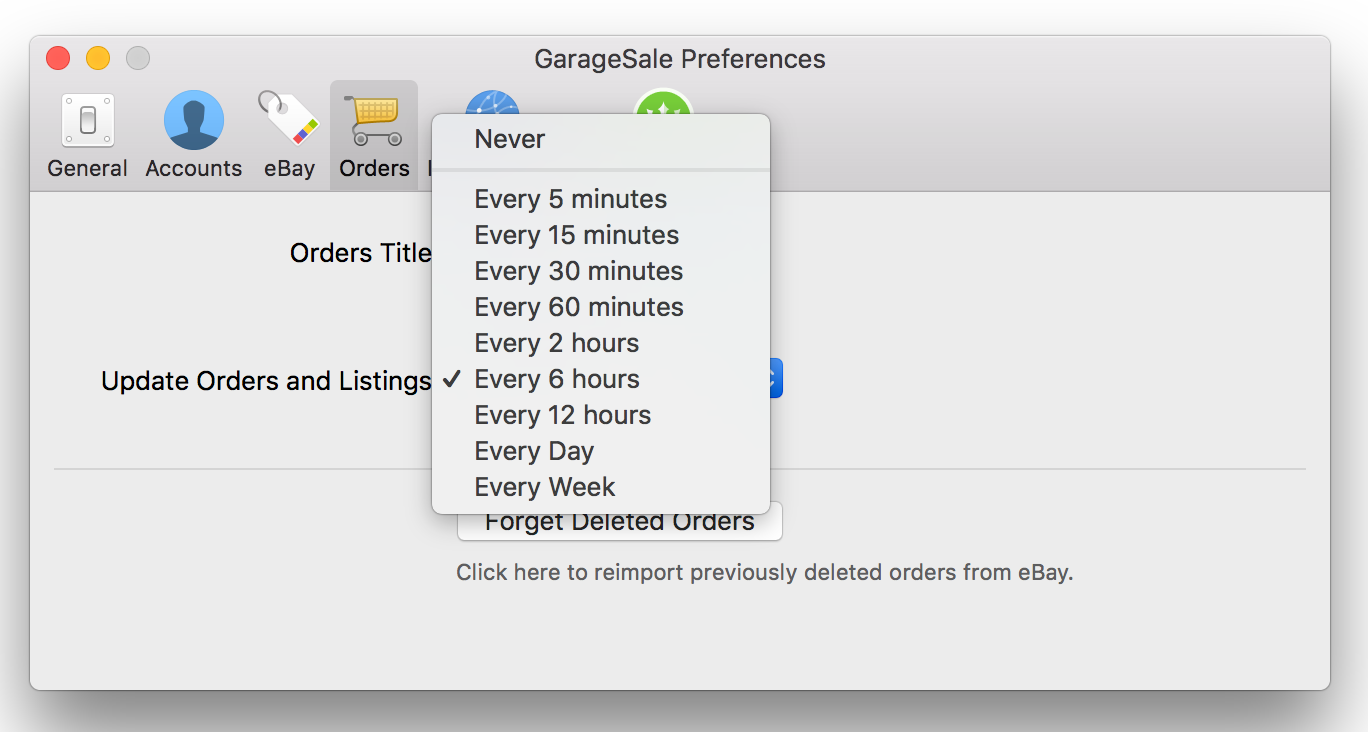This screenshot has width=1368, height=732.
Task: Choose Every Day update interval
Action: (x=601, y=451)
